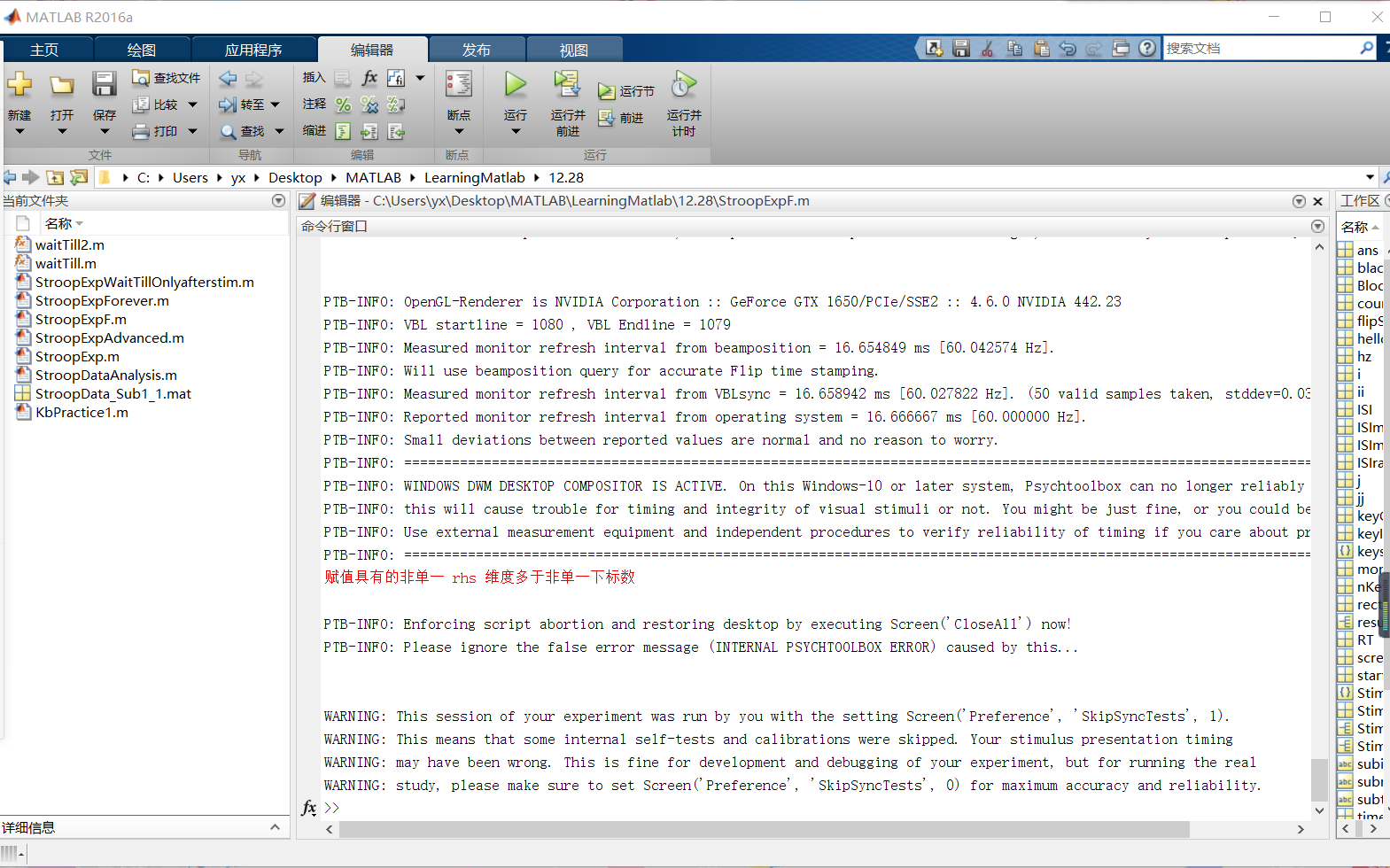Open the Go To (转至) dropdown arrow
The image size is (1390, 868).
(x=276, y=105)
